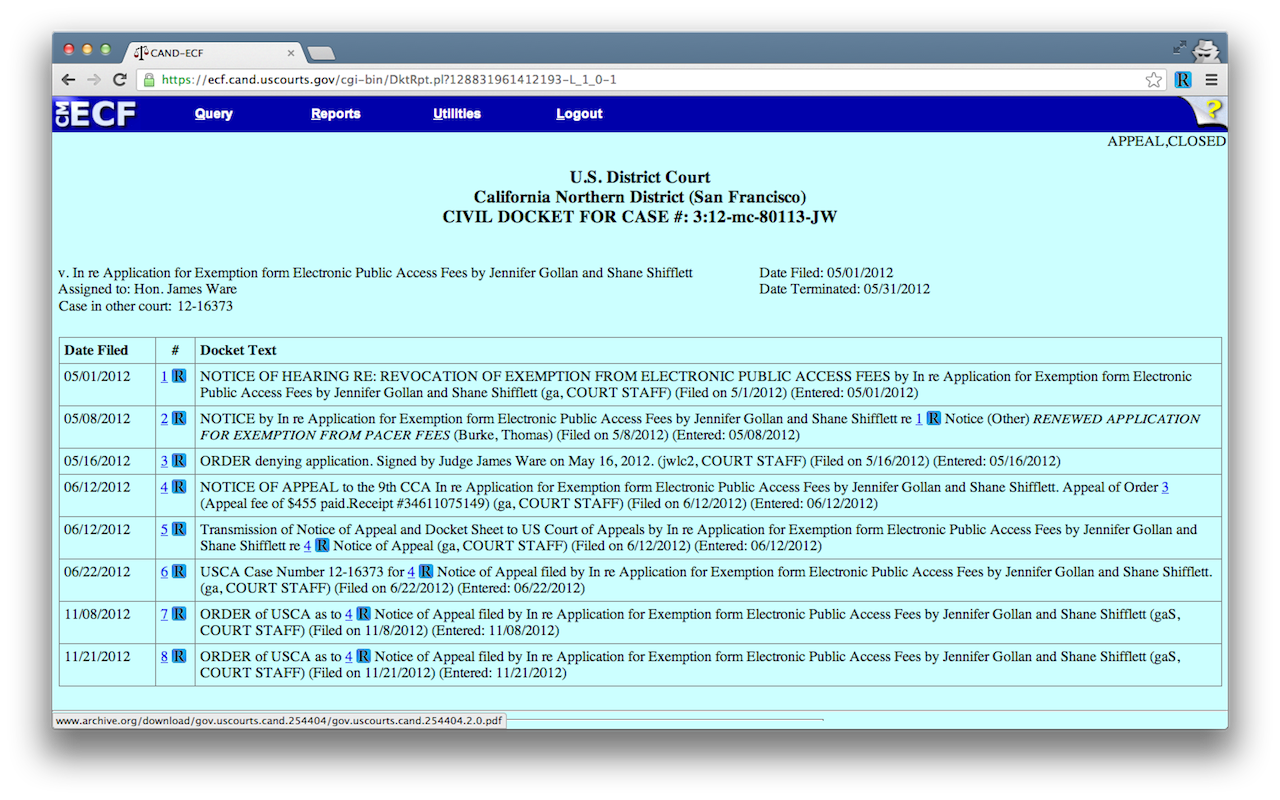
Task: Open document number 4 link in the # column
Action: [164, 487]
